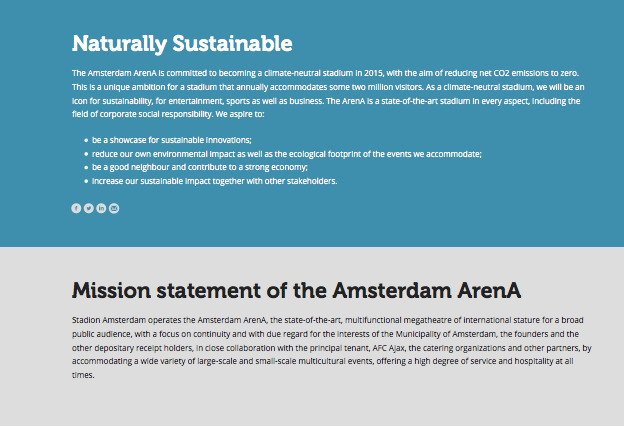Image resolution: width=624 pixels, height=427 pixels.
Task: Click the increase our sustainable impact bullet
Action: [x=214, y=181]
